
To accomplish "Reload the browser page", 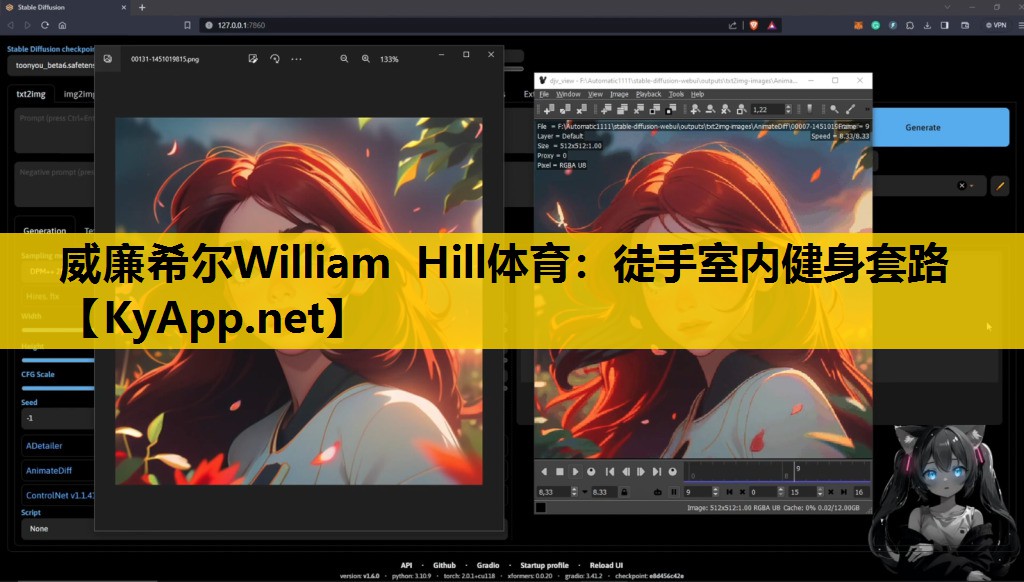I will pos(44,25).
